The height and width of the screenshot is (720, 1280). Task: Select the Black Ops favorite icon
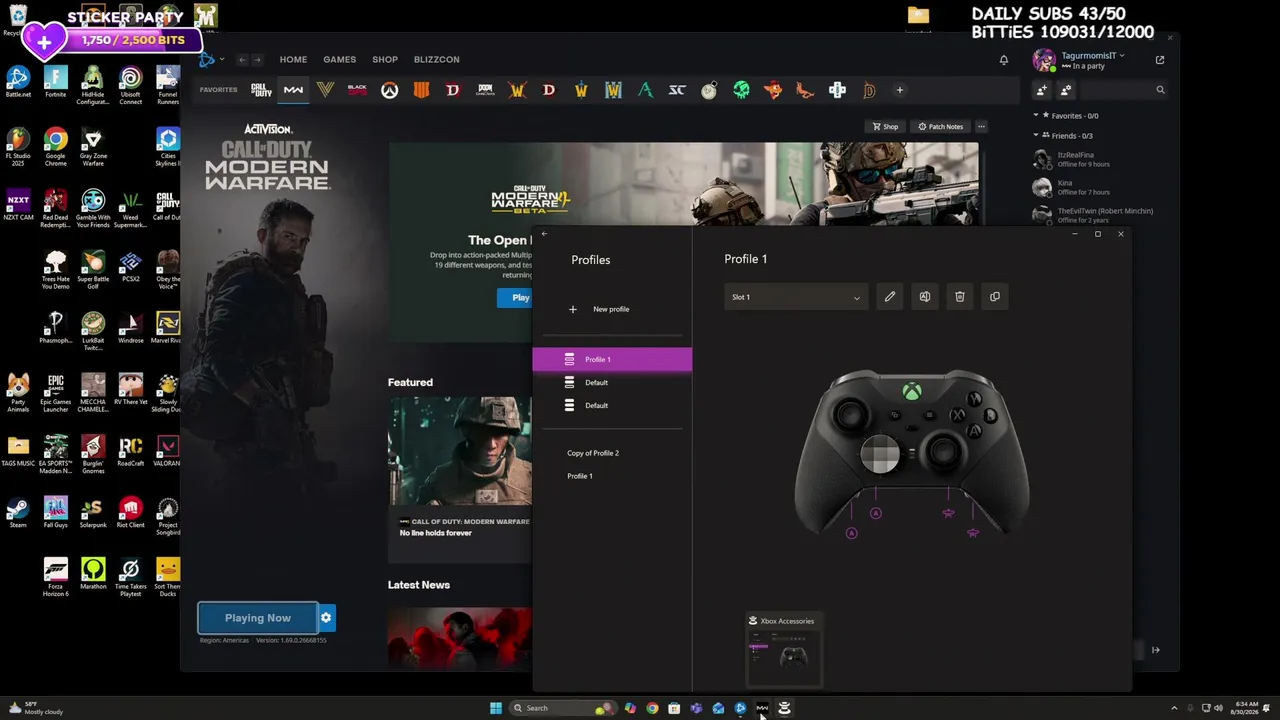pyautogui.click(x=357, y=90)
